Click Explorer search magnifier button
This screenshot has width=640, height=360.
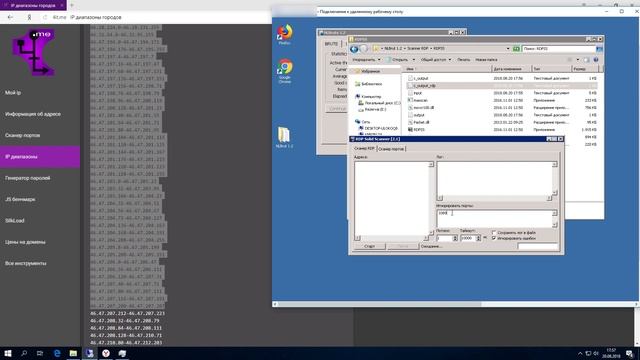point(599,49)
